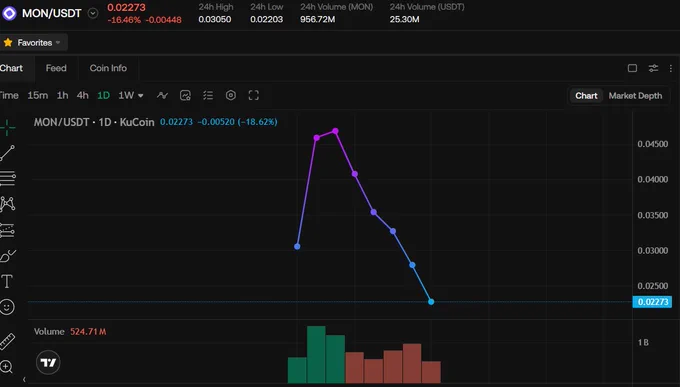Click the 24h High value 0.03050
The image size is (680, 387).
[215, 20]
